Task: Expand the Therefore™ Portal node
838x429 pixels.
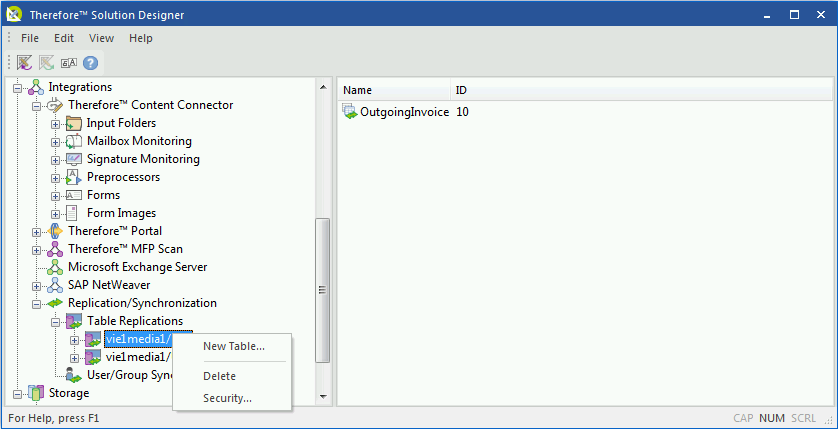Action: click(x=37, y=232)
